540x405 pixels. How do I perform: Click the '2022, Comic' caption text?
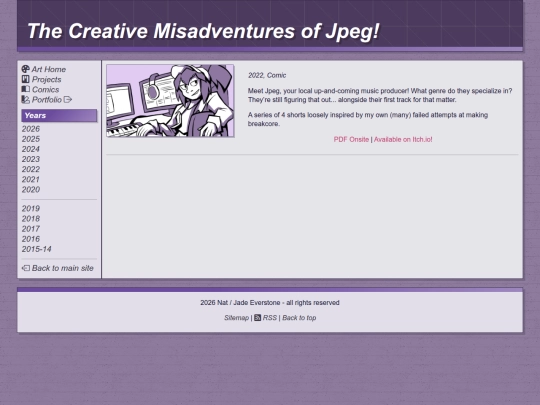267,75
